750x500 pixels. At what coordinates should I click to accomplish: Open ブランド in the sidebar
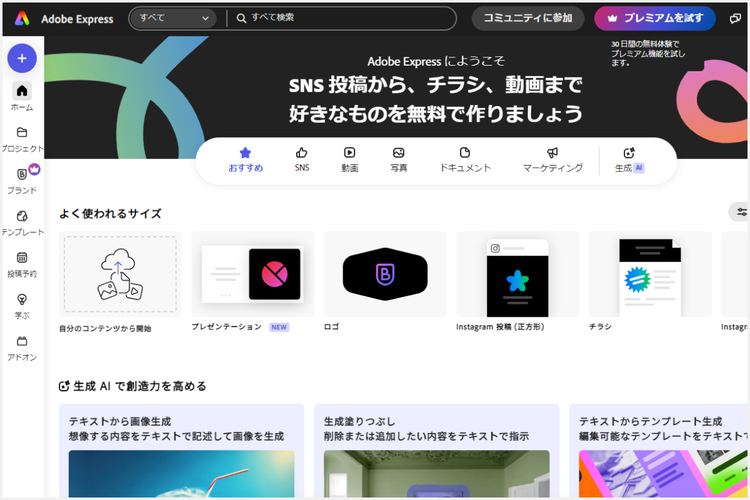22,181
